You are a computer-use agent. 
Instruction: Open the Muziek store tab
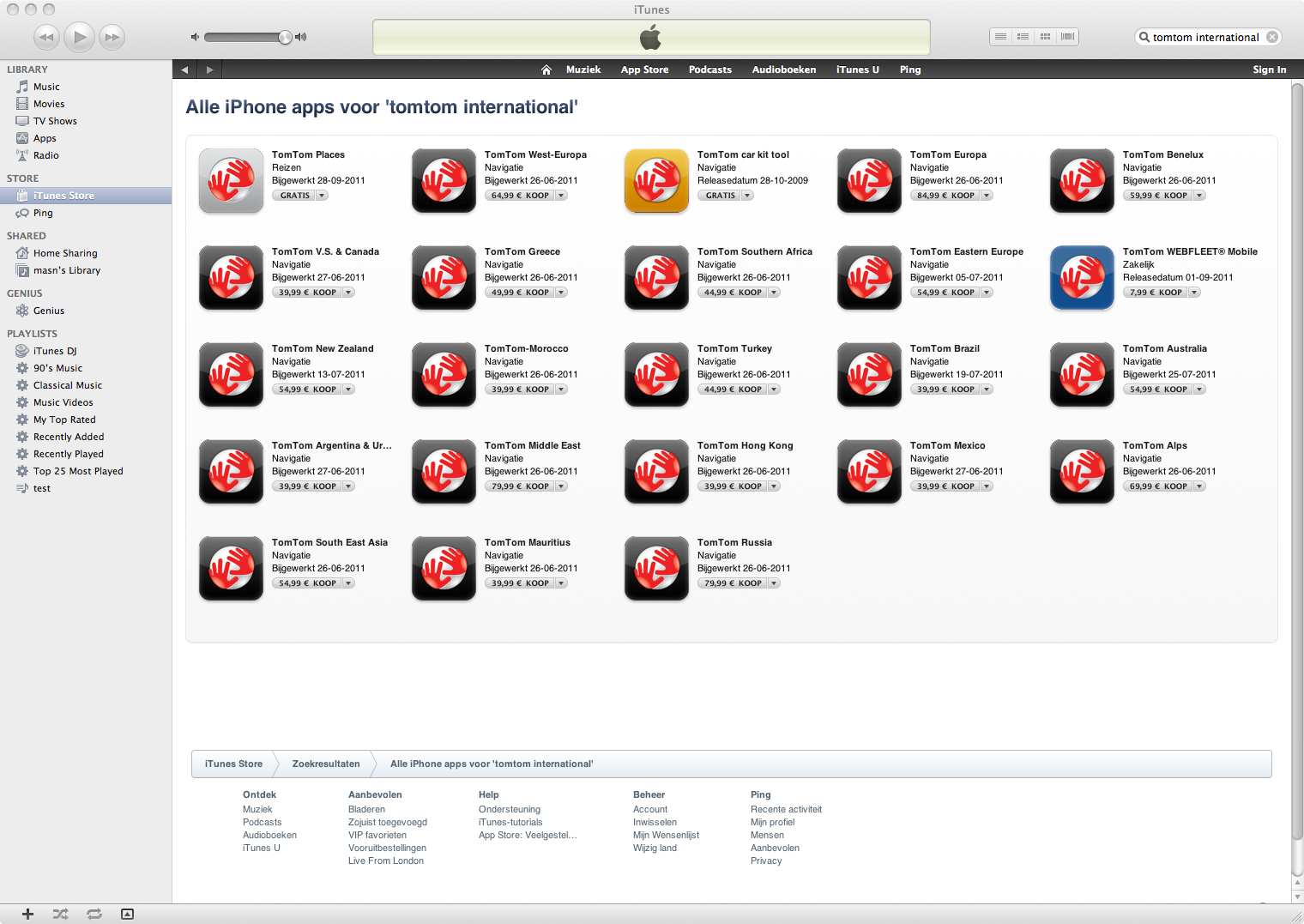click(583, 69)
